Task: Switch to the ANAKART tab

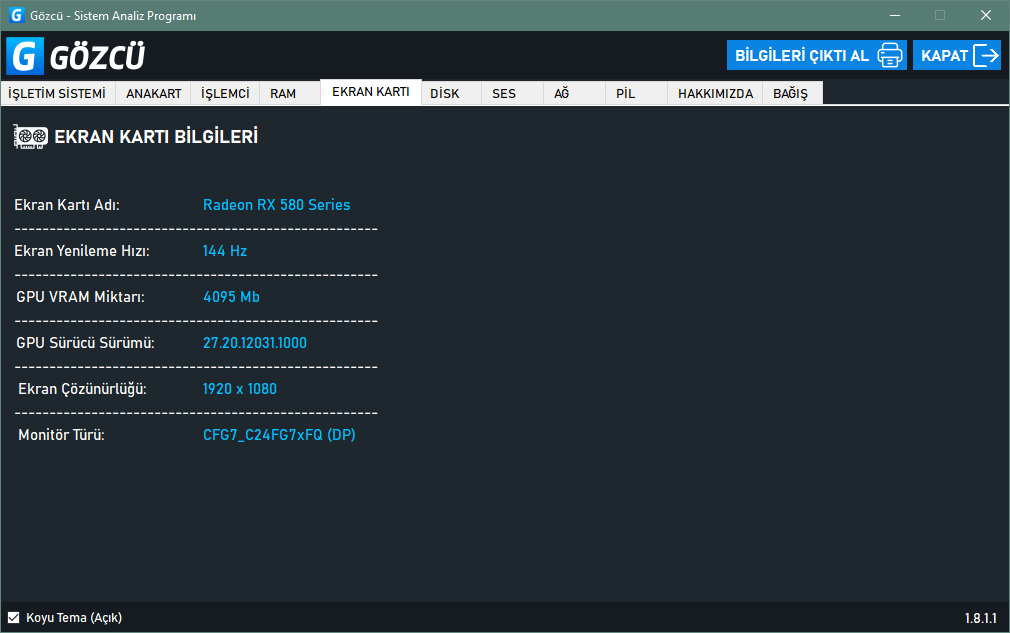Action: [153, 93]
